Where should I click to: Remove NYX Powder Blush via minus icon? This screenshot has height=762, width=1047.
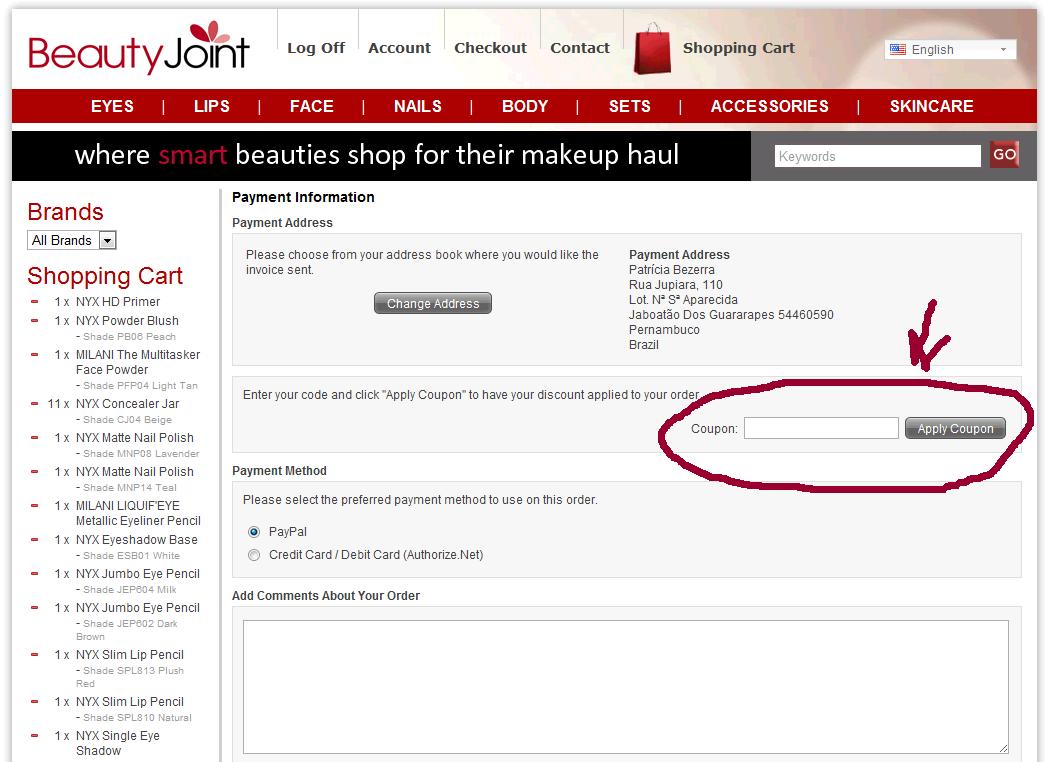click(35, 321)
